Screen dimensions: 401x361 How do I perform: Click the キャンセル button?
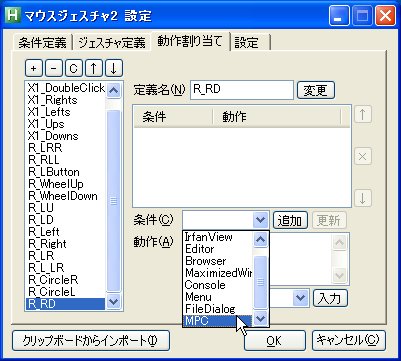349,340
